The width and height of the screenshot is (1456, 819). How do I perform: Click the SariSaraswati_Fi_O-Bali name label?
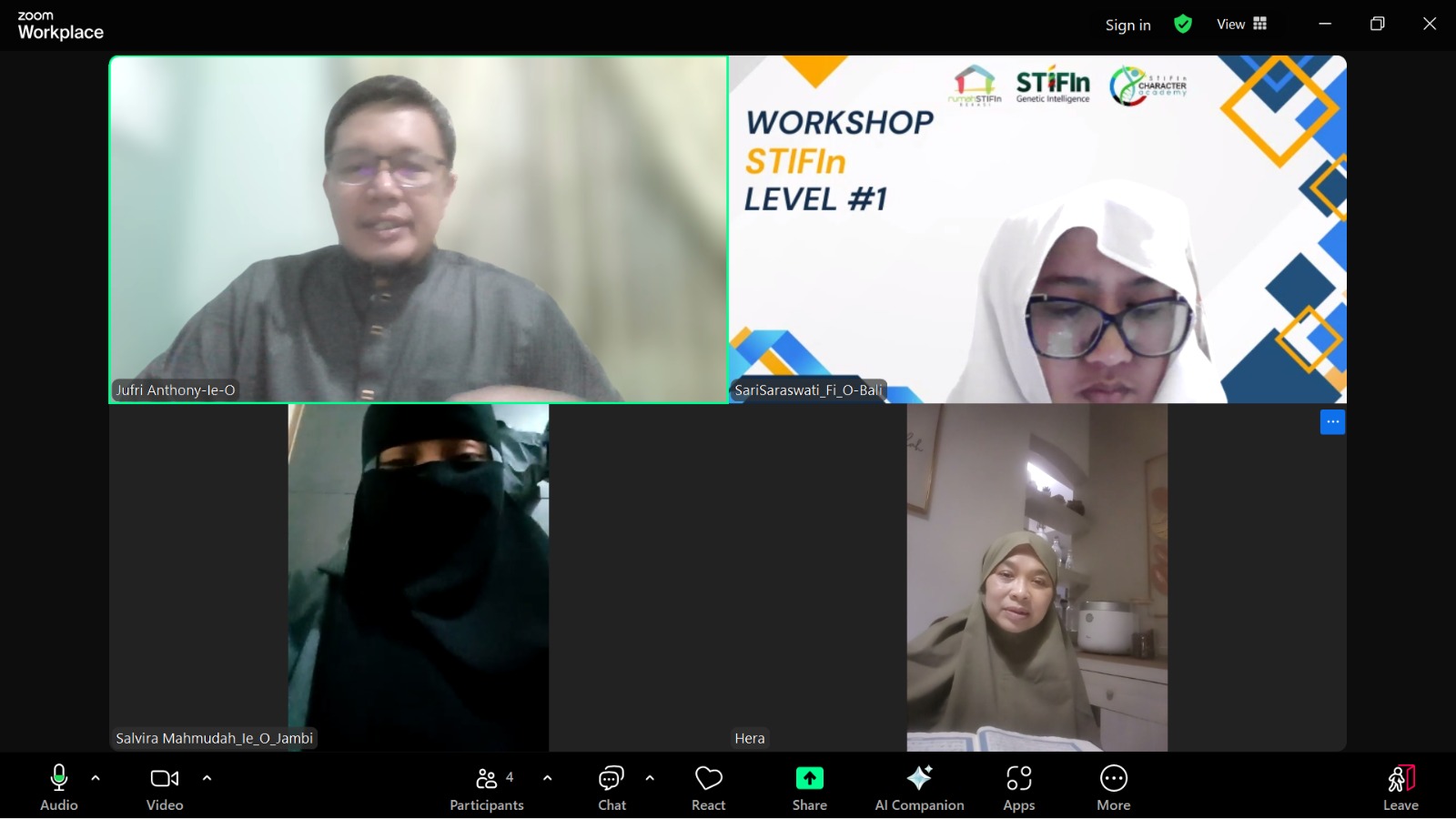(808, 390)
